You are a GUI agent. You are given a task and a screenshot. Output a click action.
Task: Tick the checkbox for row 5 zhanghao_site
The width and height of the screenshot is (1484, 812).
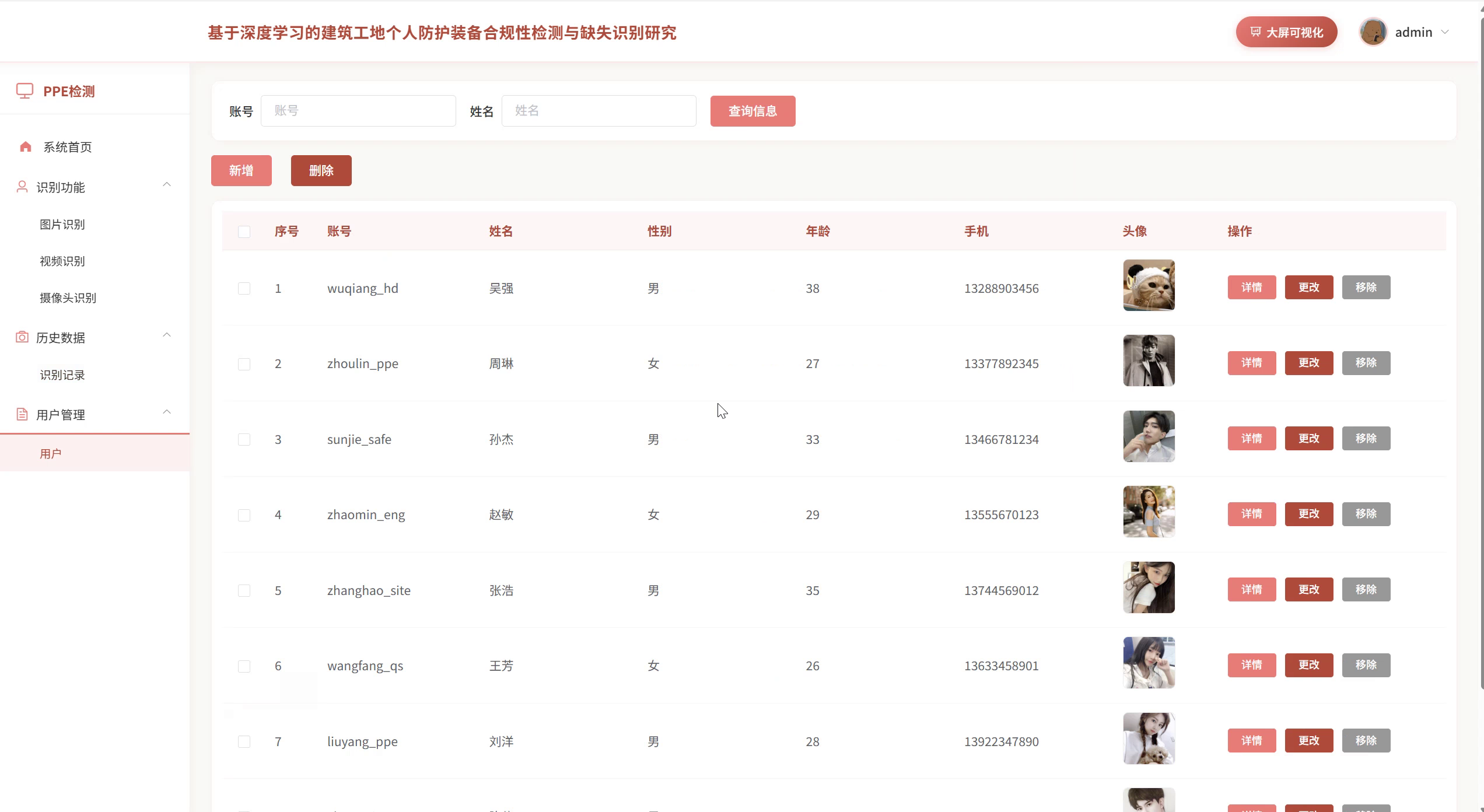(x=244, y=590)
